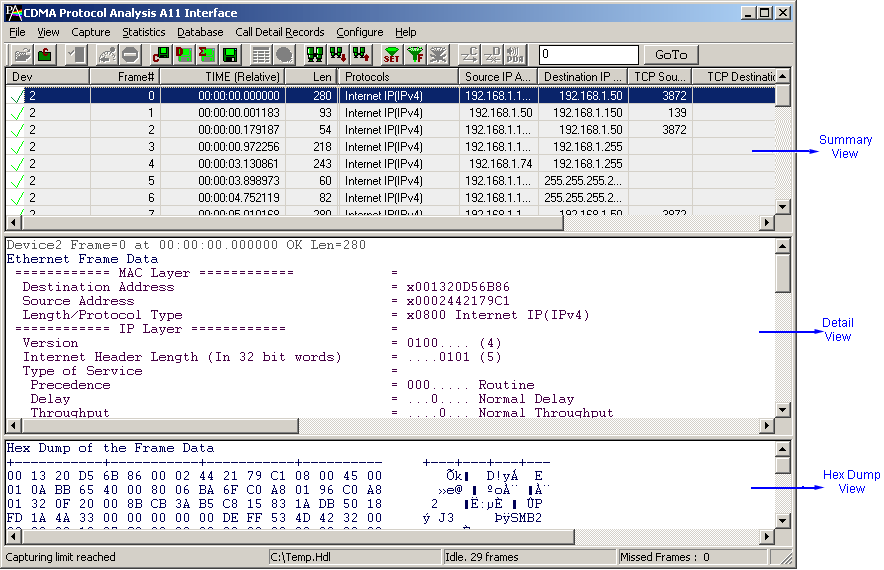Screen dimensions: 884x570
Task: Click the green folder with red C icon
Action: [45, 55]
